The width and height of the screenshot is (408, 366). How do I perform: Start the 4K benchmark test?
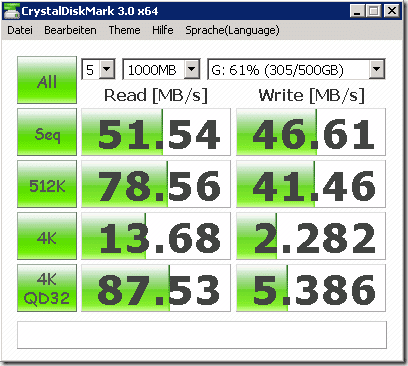pos(47,236)
